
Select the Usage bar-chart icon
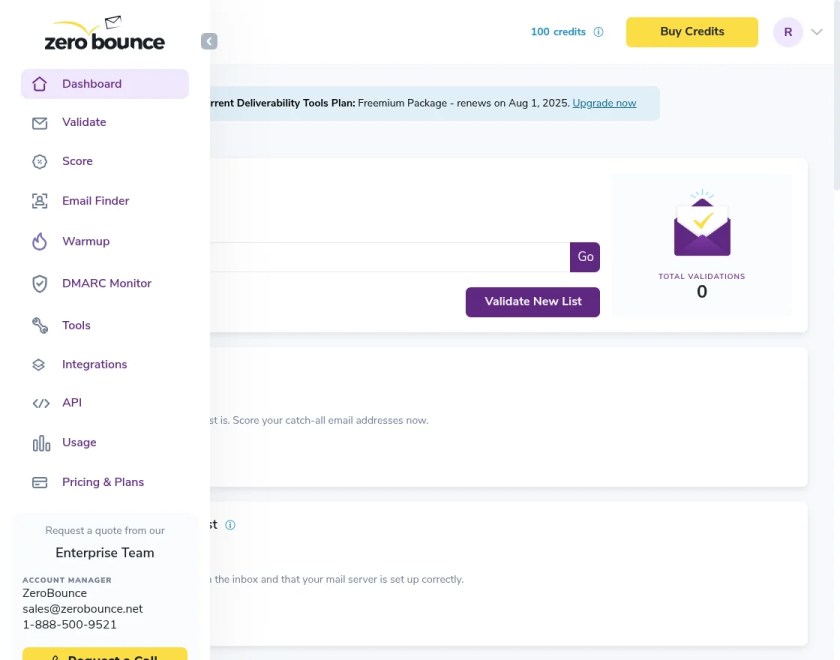pos(40,442)
